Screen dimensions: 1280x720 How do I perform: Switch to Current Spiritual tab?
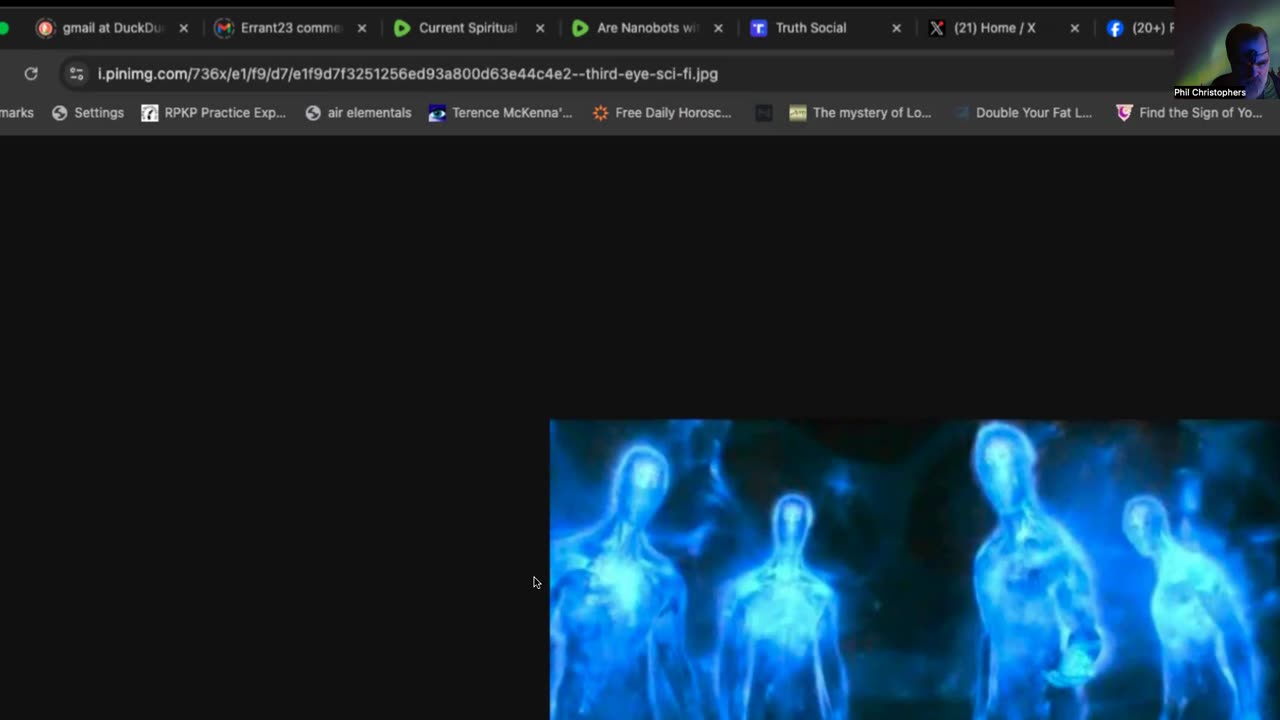pyautogui.click(x=469, y=28)
